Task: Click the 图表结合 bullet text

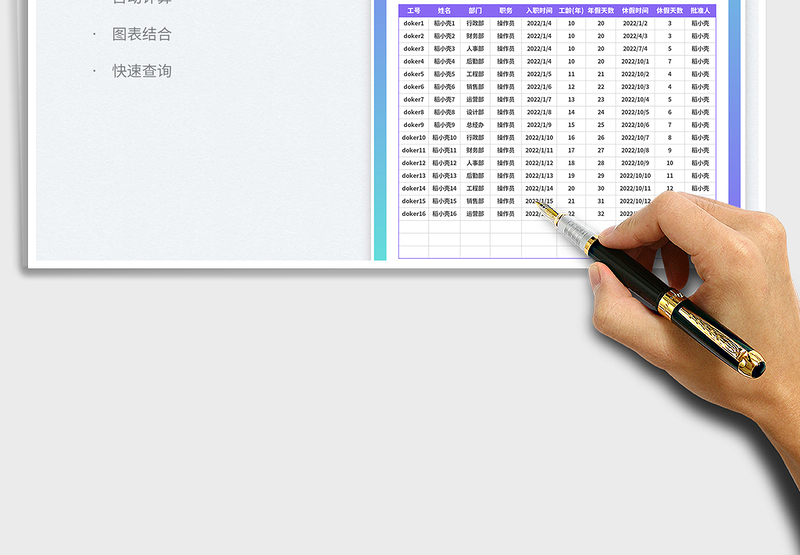Action: tap(141, 34)
